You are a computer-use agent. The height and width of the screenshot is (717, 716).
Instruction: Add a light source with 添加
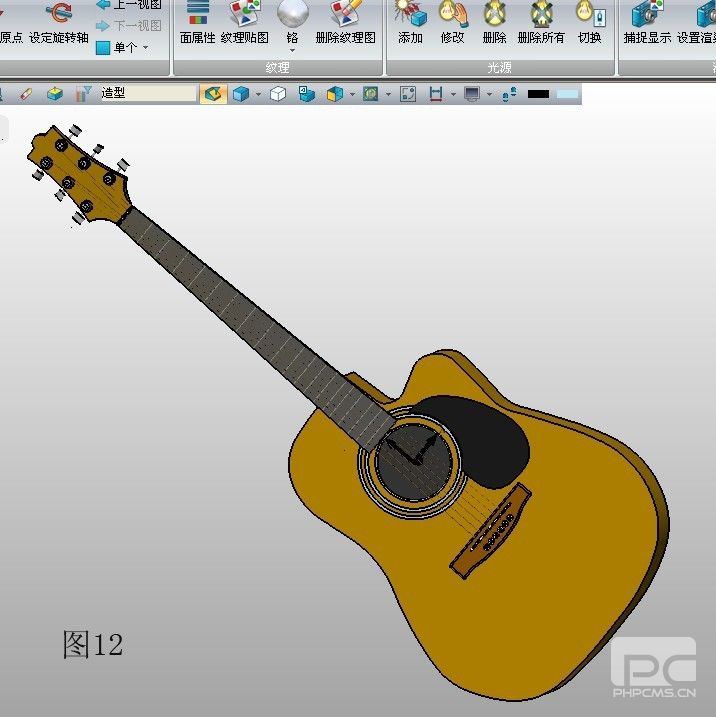411,20
